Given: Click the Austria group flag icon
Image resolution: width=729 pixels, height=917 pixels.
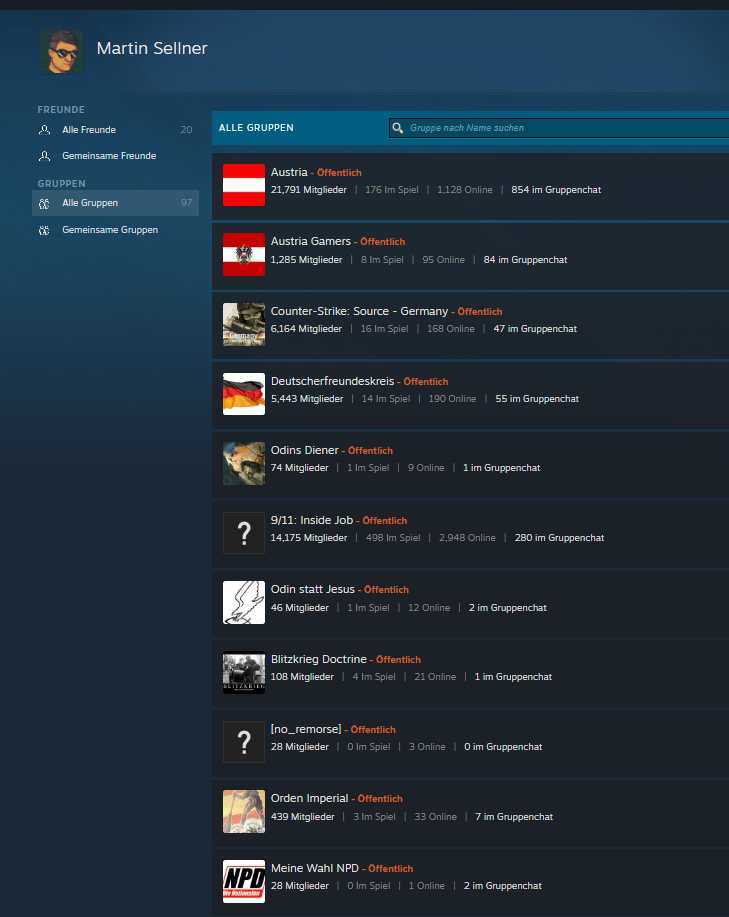Looking at the screenshot, I should (244, 185).
